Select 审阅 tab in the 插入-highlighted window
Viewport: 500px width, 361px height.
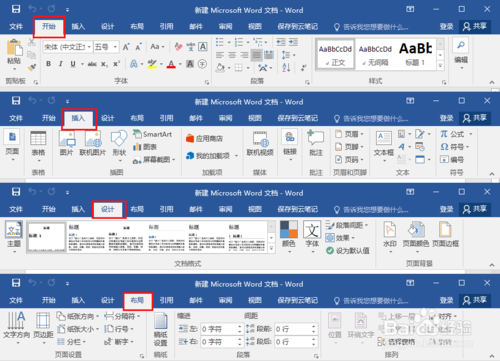[x=226, y=118]
